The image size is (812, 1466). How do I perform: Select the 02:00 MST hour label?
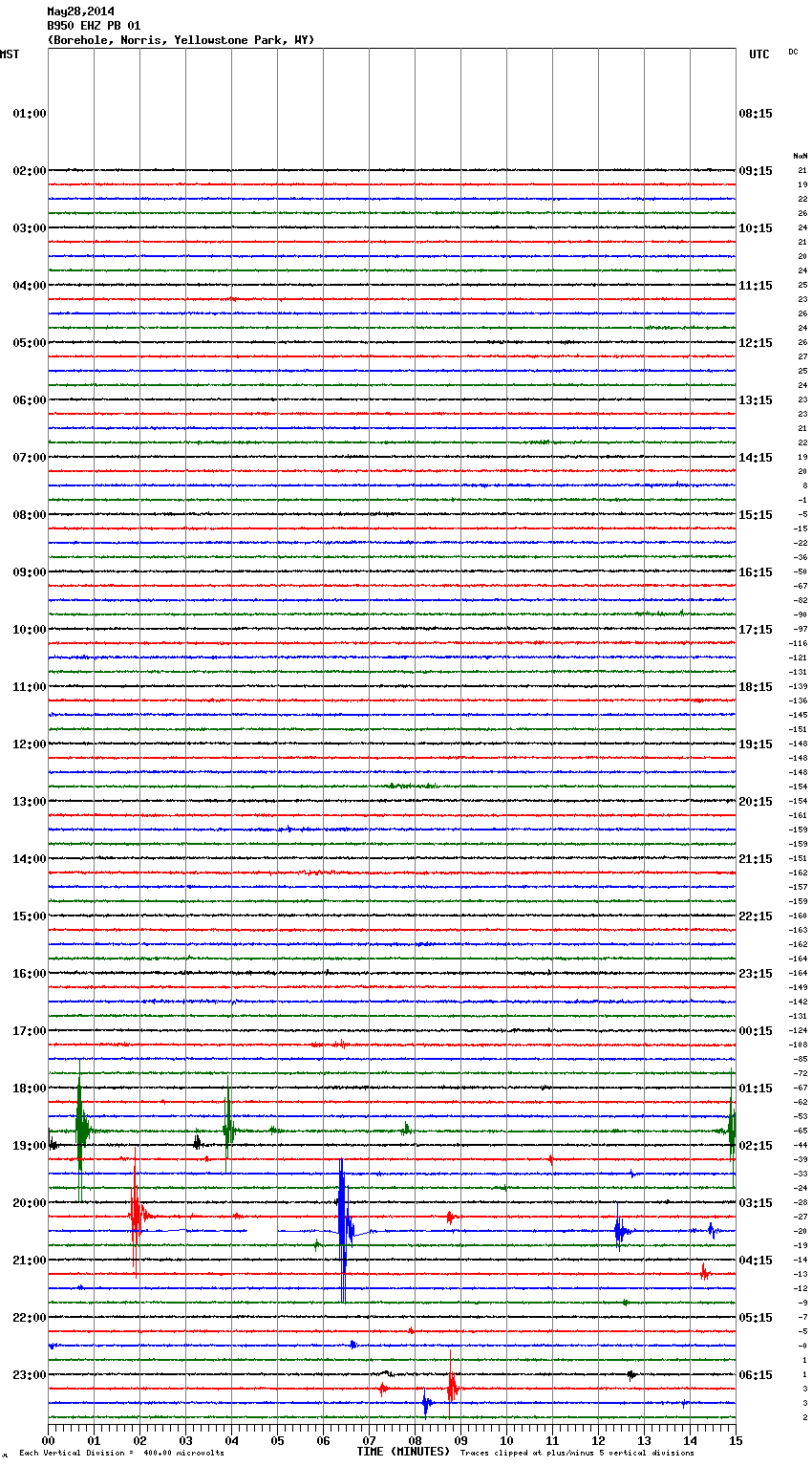tap(30, 171)
